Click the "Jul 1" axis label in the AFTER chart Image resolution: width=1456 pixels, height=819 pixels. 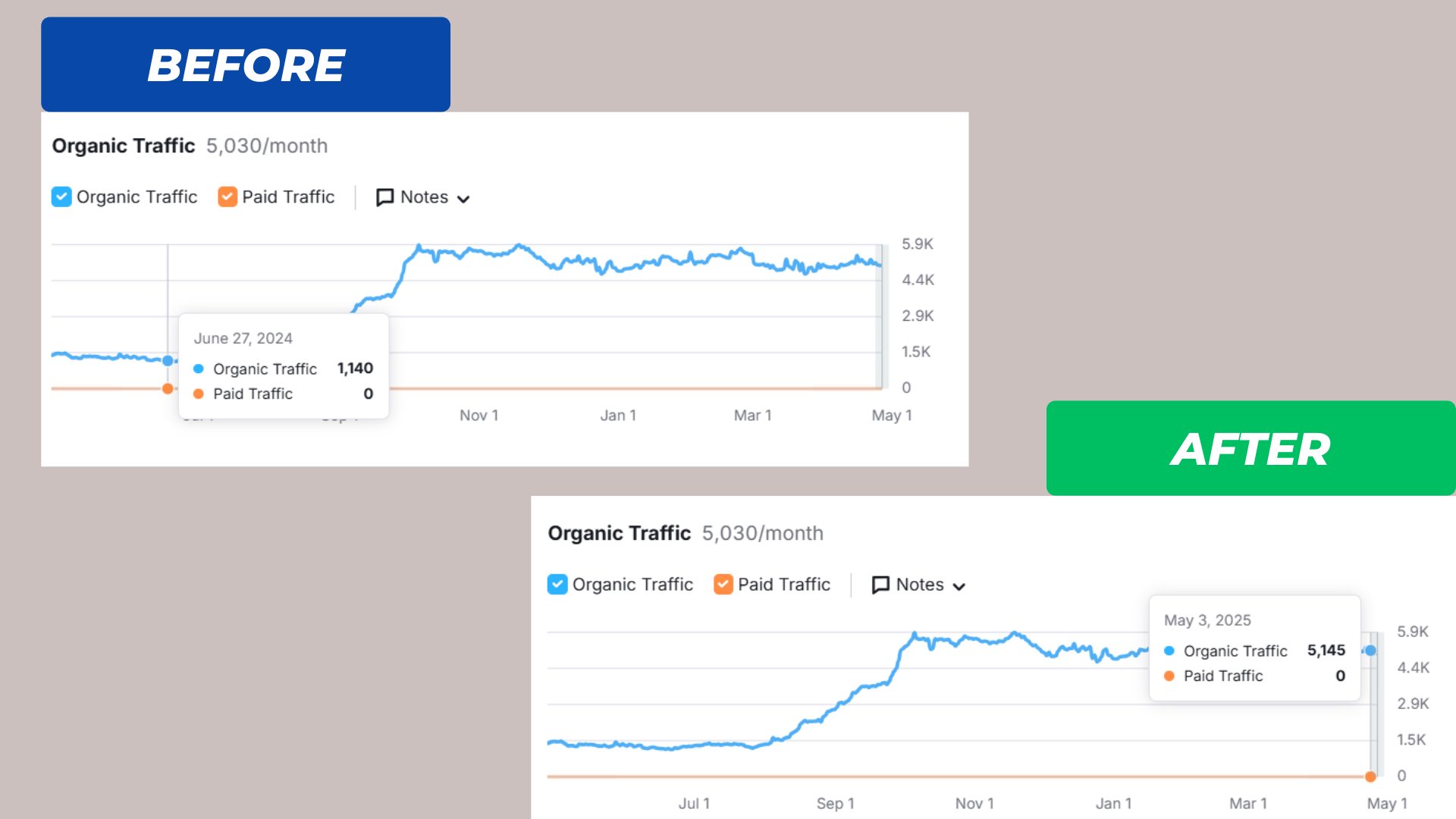(694, 803)
